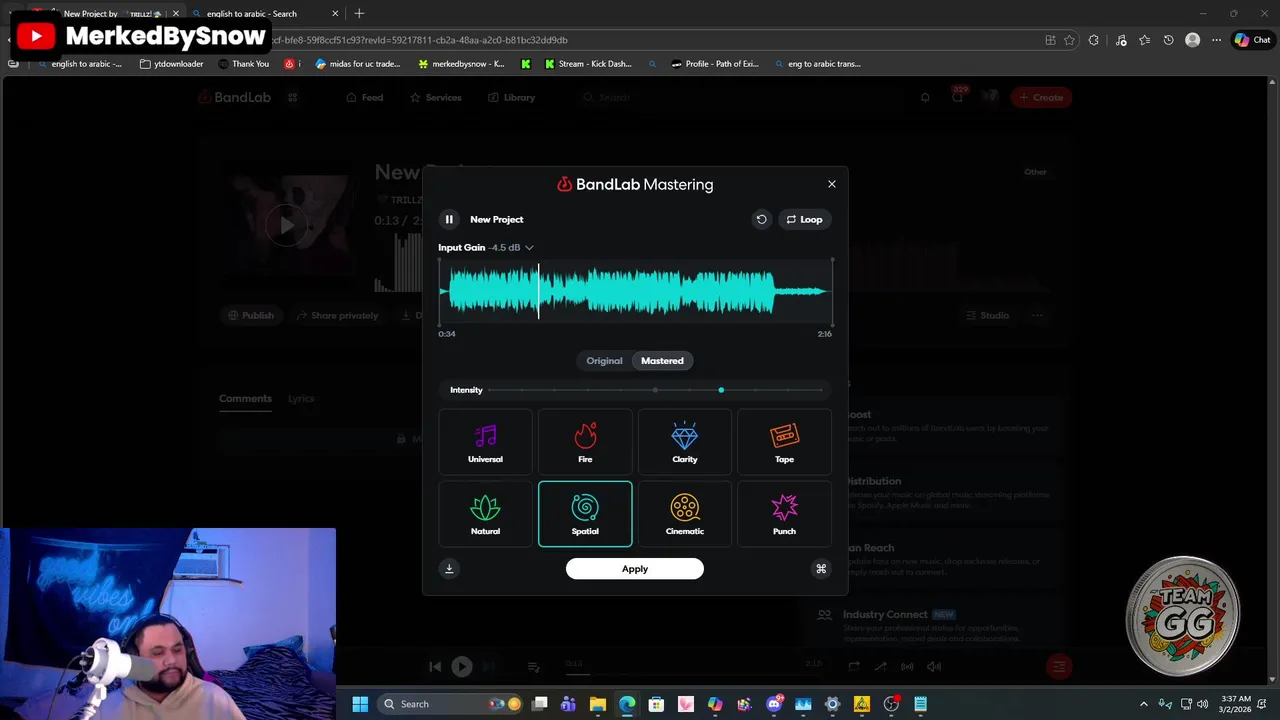Open the 'Stream - Kick Dash...' bookmark
The image size is (1280, 720).
[588, 64]
